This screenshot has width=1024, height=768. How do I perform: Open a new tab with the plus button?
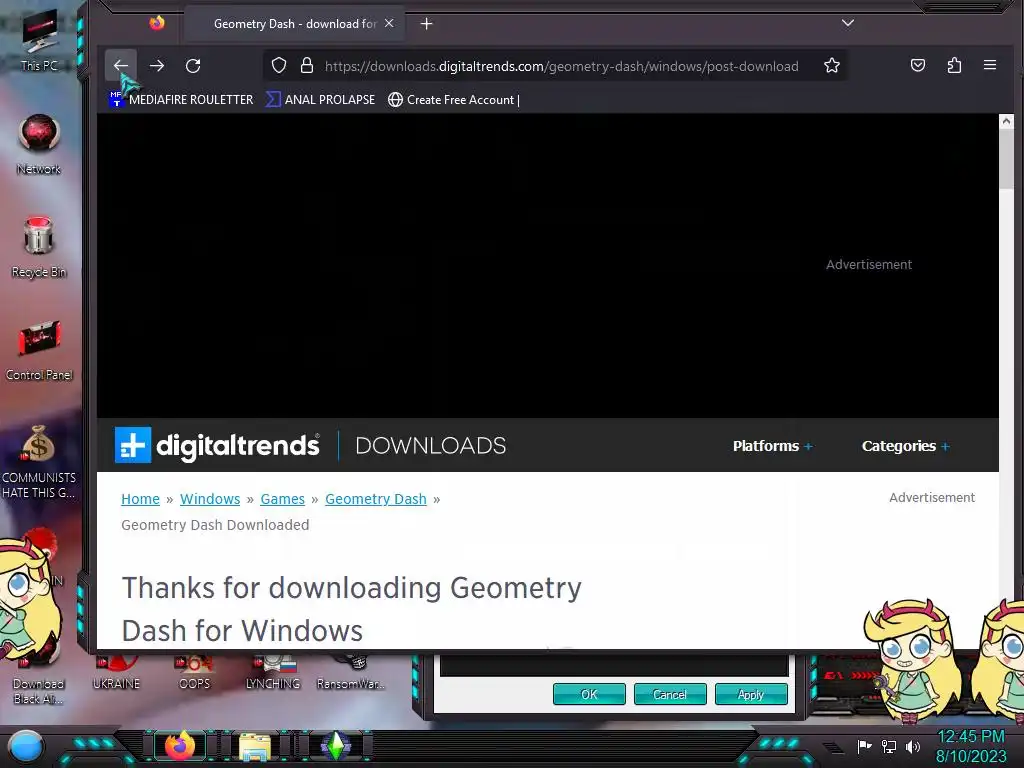coord(426,24)
